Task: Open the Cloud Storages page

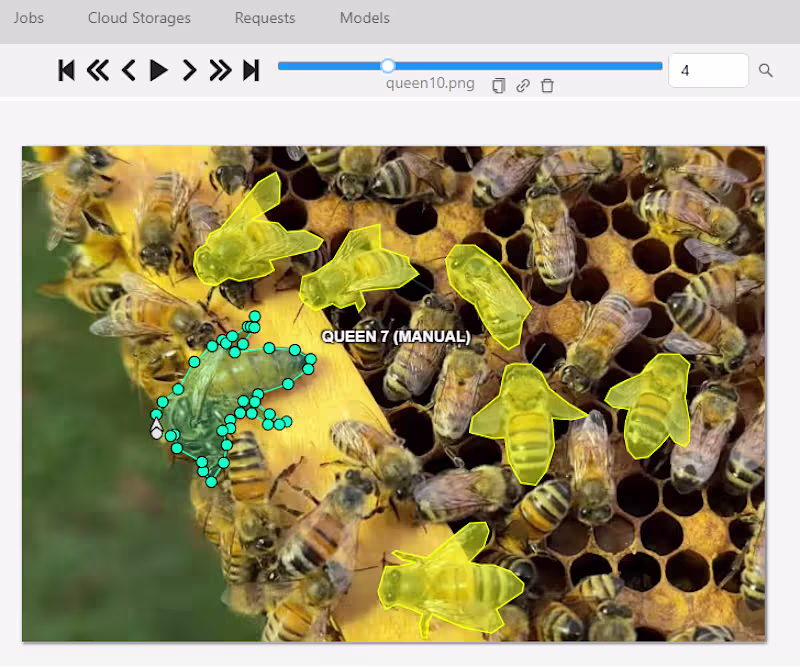Action: click(x=139, y=18)
